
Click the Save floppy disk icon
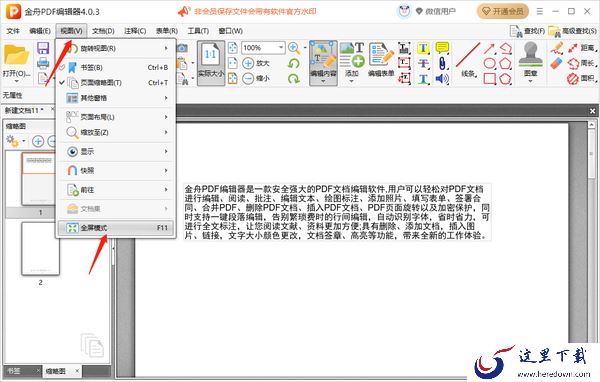[43, 48]
